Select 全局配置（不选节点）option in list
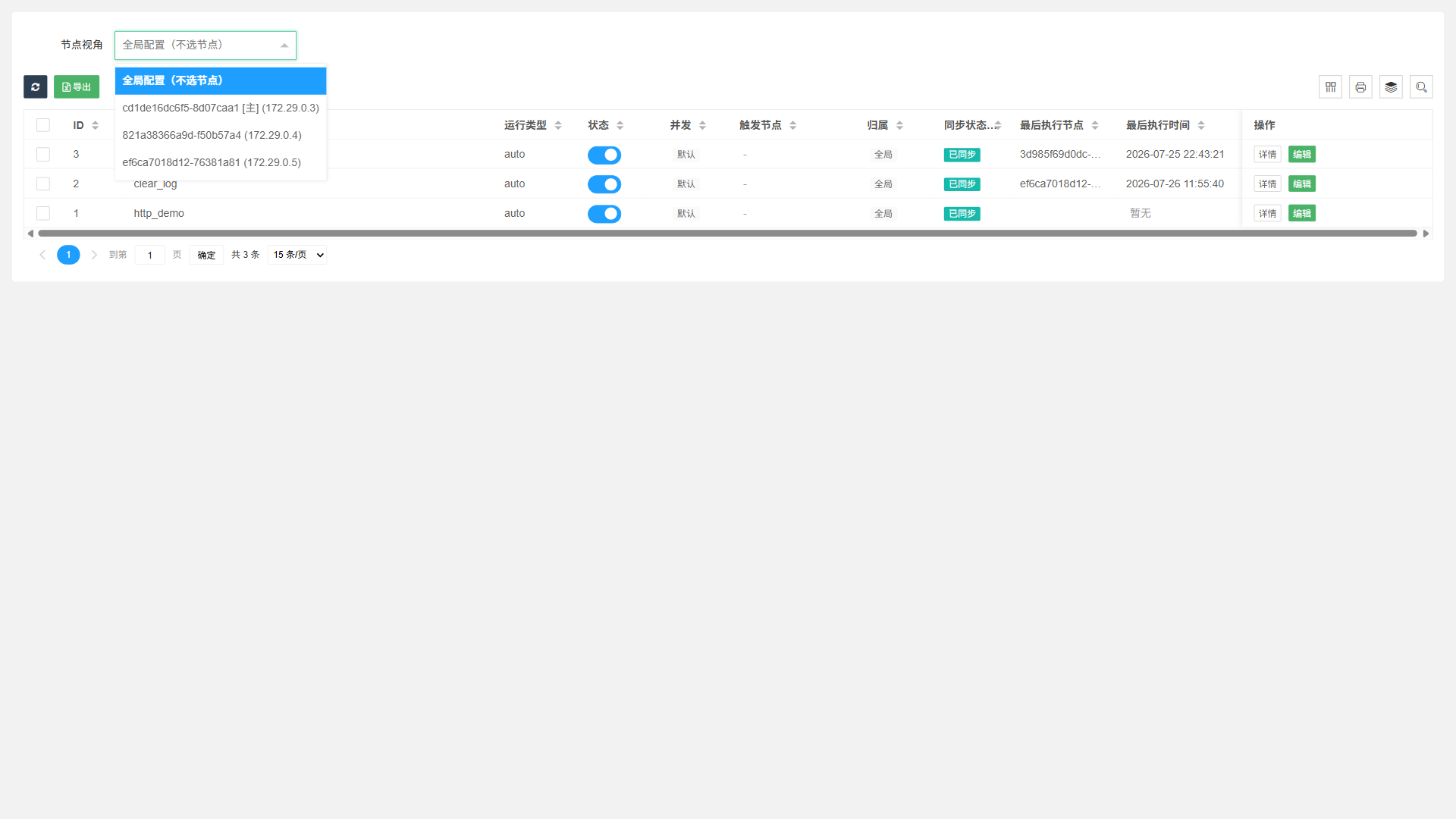 [x=221, y=80]
